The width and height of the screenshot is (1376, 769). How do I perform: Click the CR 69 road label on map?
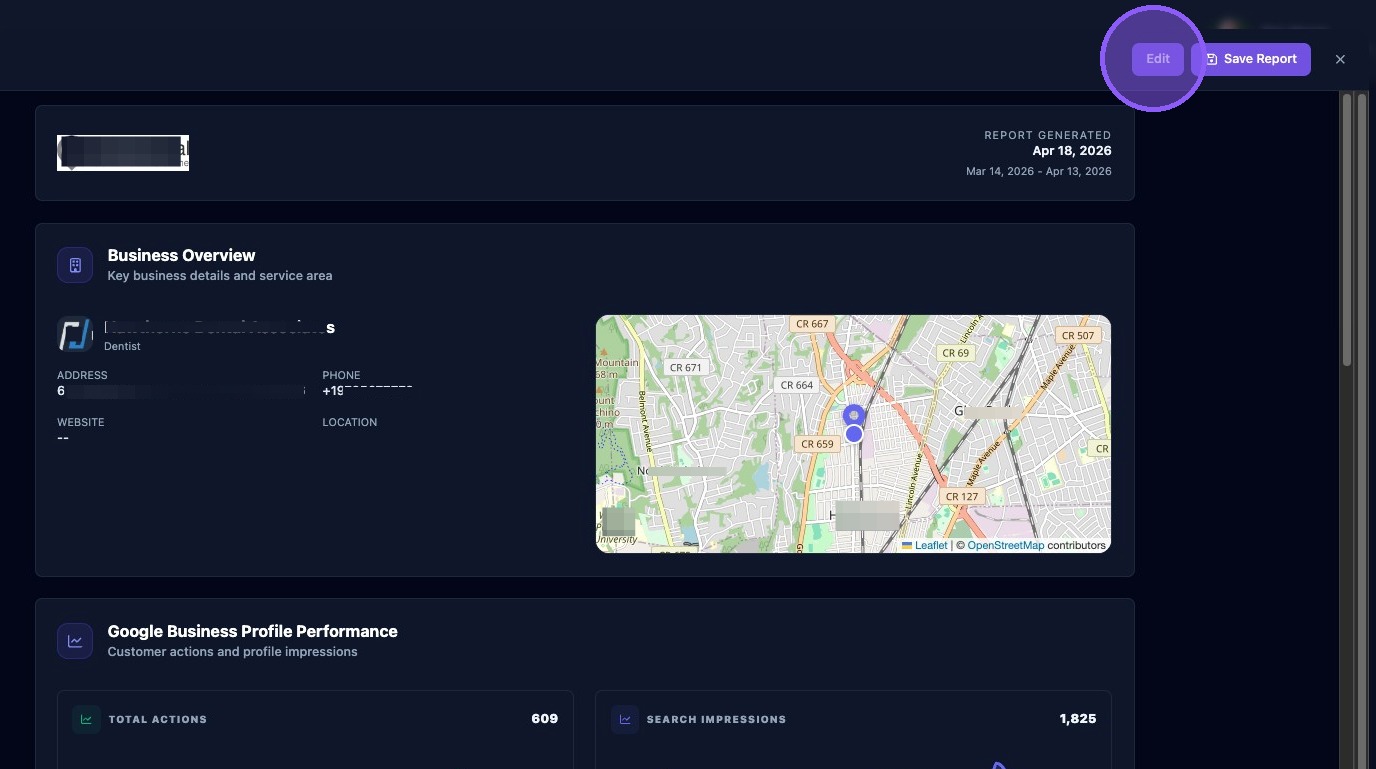point(956,353)
